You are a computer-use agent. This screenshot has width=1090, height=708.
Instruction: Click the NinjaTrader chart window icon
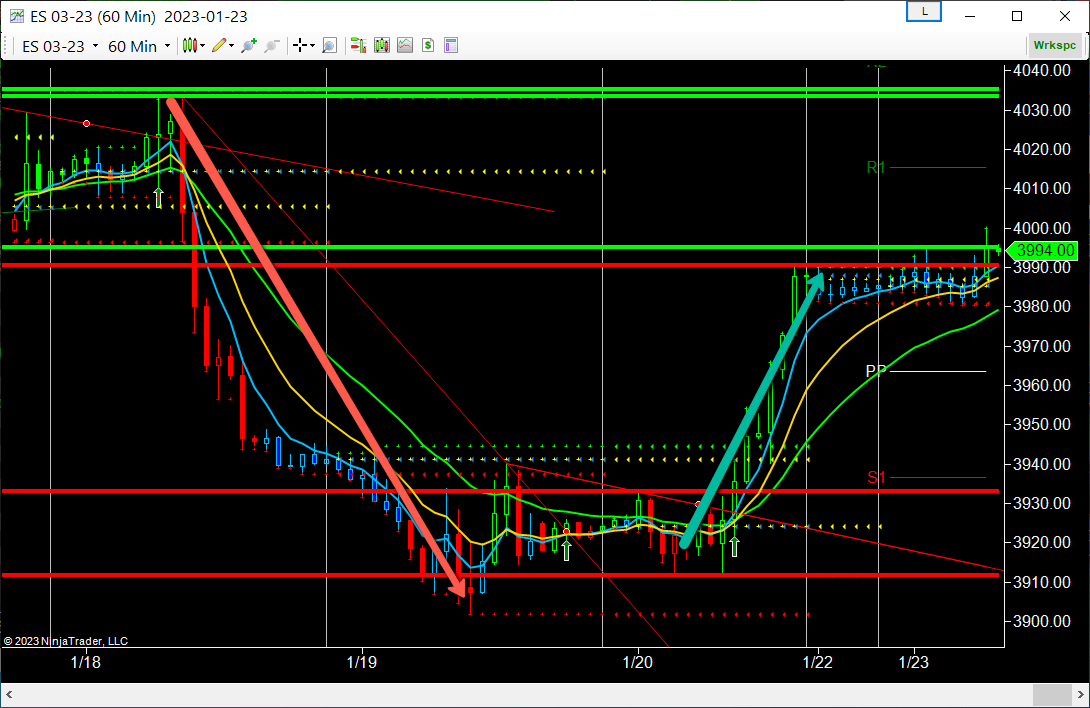pos(15,16)
